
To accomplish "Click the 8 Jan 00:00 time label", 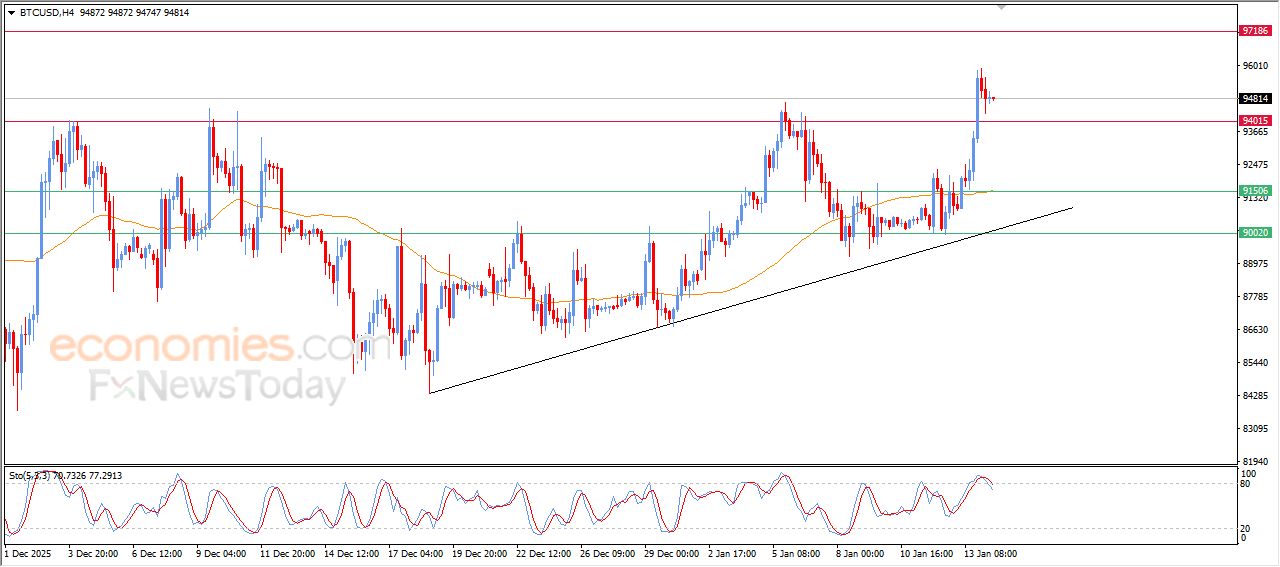I will (x=860, y=553).
